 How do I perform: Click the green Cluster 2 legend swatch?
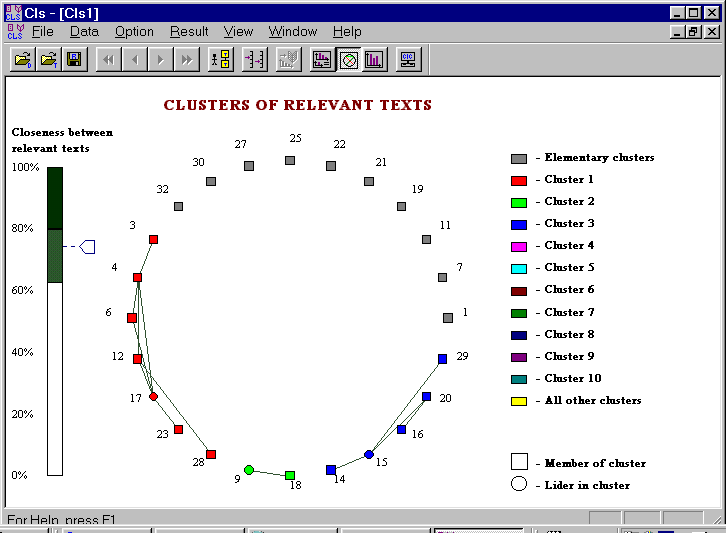[519, 203]
